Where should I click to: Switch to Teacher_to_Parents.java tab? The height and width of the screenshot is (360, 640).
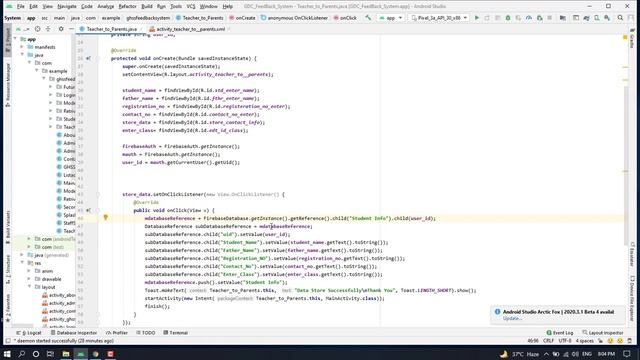tap(111, 29)
